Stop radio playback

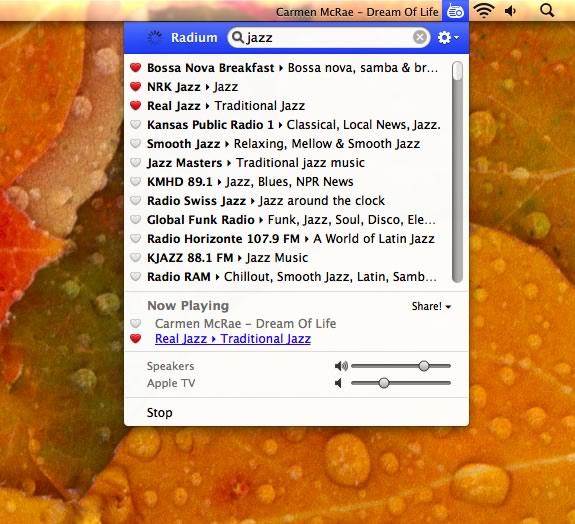(x=160, y=413)
